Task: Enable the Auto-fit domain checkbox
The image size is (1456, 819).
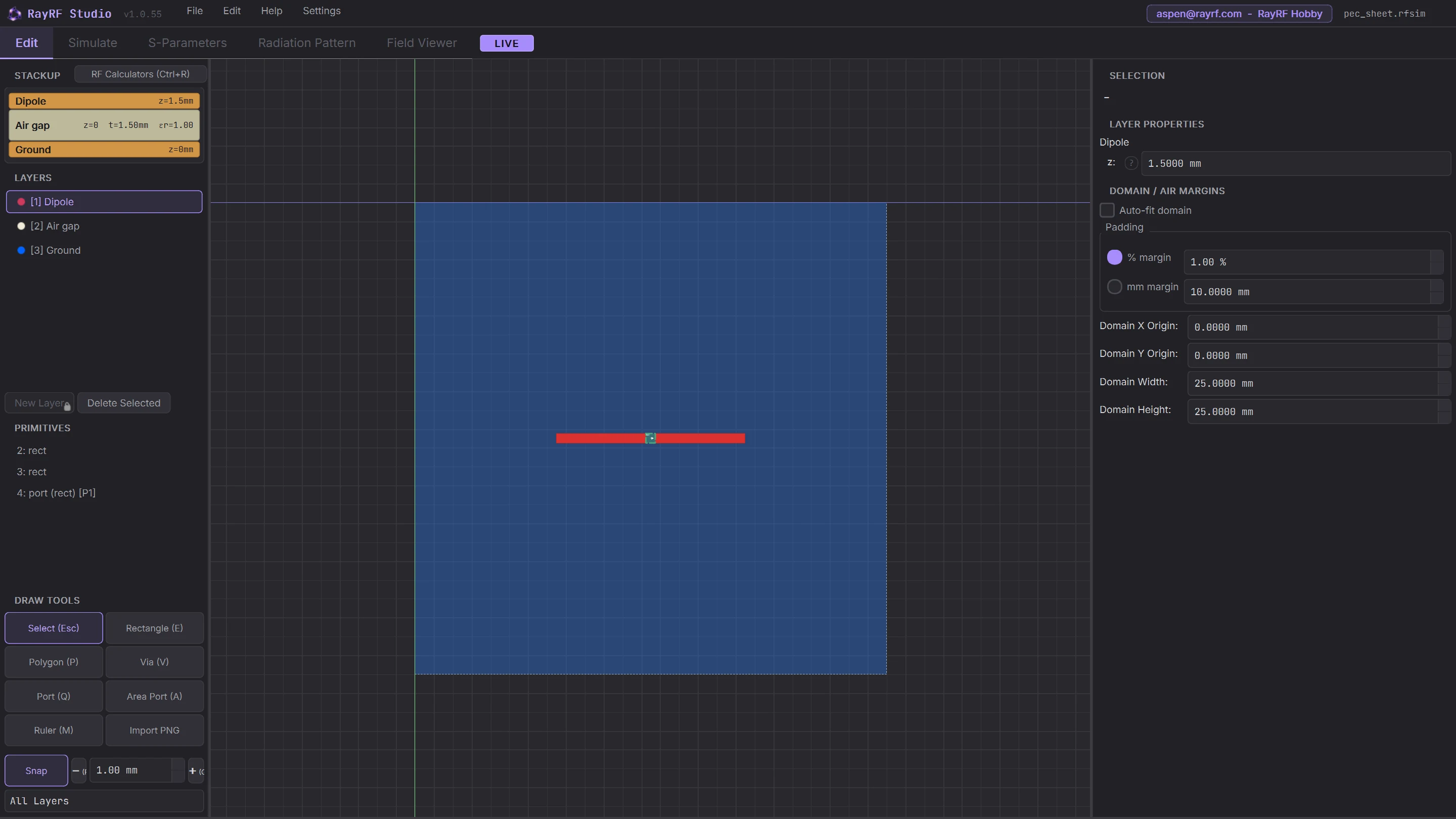Action: [1107, 210]
